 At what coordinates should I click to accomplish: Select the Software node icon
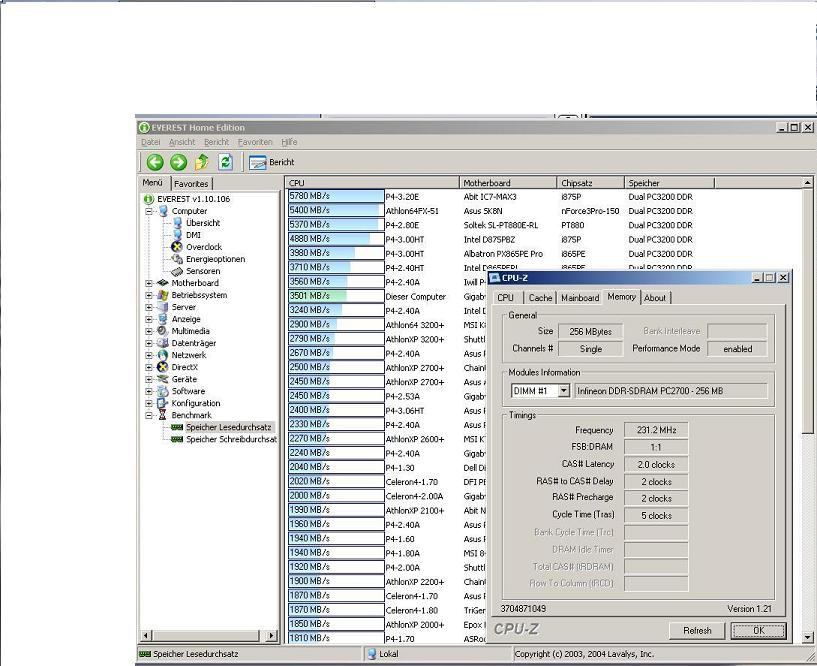[x=163, y=391]
